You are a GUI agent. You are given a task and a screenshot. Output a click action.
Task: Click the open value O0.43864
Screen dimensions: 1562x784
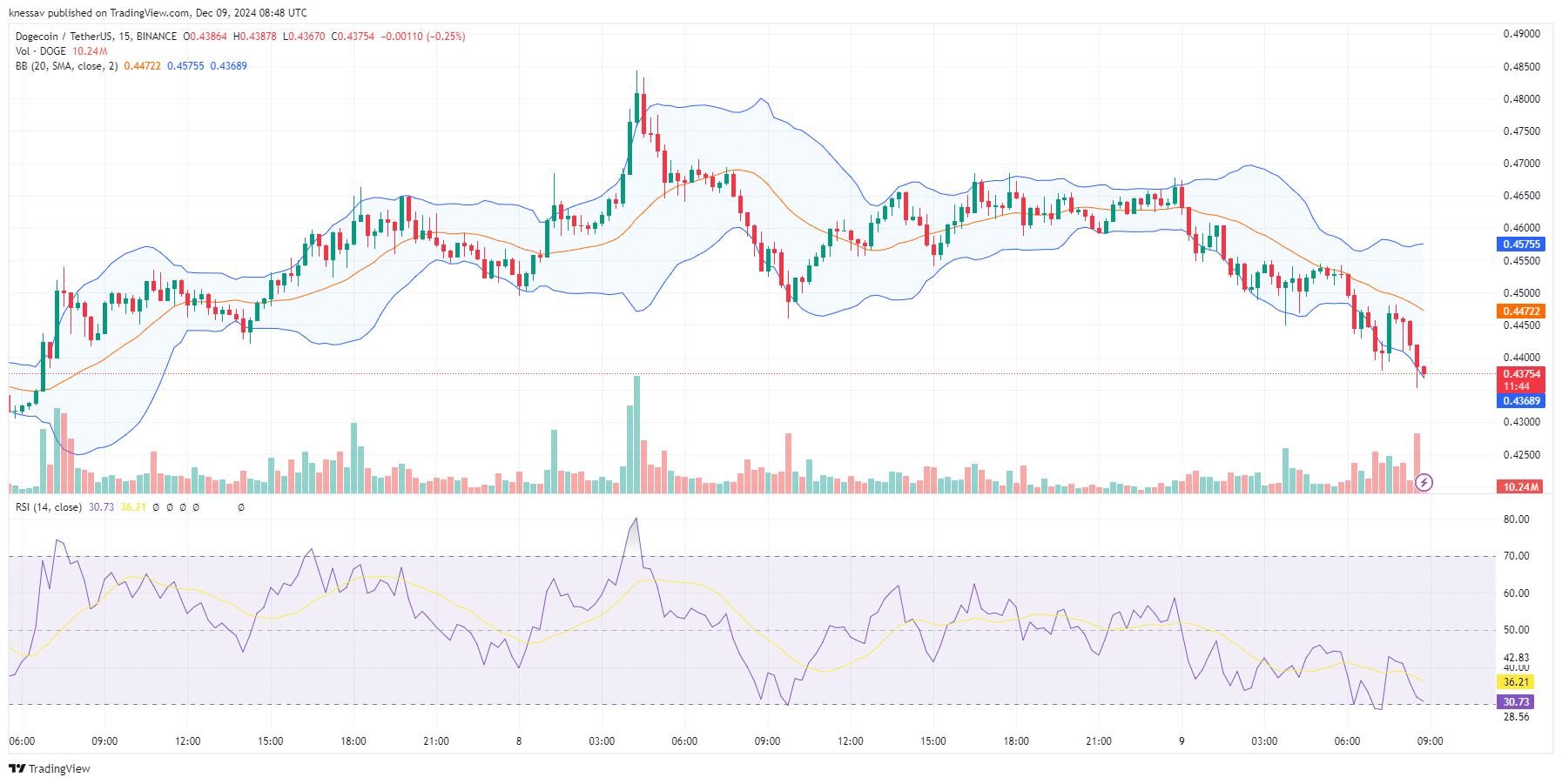205,37
